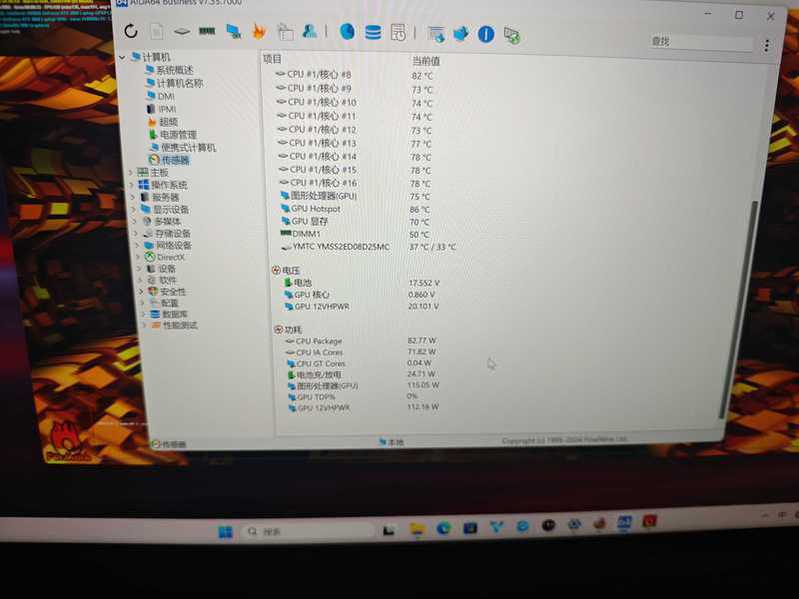Screen dimensions: 799x599
Task: Click the blue 64 AIDA64 taskbar icon
Action: click(x=624, y=523)
